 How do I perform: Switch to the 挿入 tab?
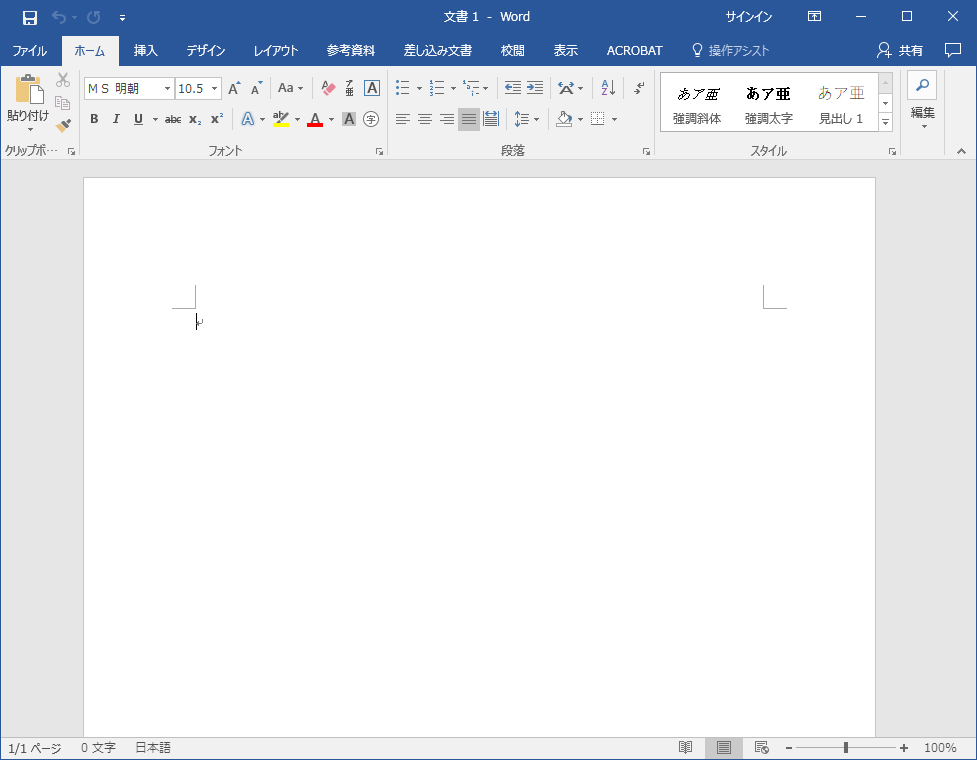coord(145,50)
